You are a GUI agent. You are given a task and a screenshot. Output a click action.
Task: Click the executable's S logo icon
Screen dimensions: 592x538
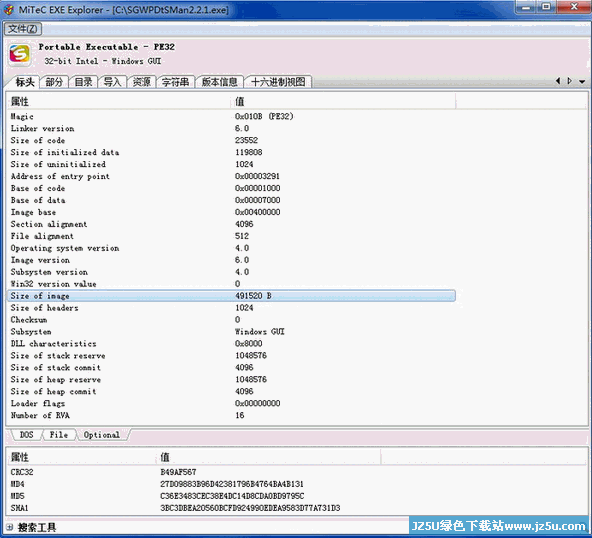pos(20,54)
